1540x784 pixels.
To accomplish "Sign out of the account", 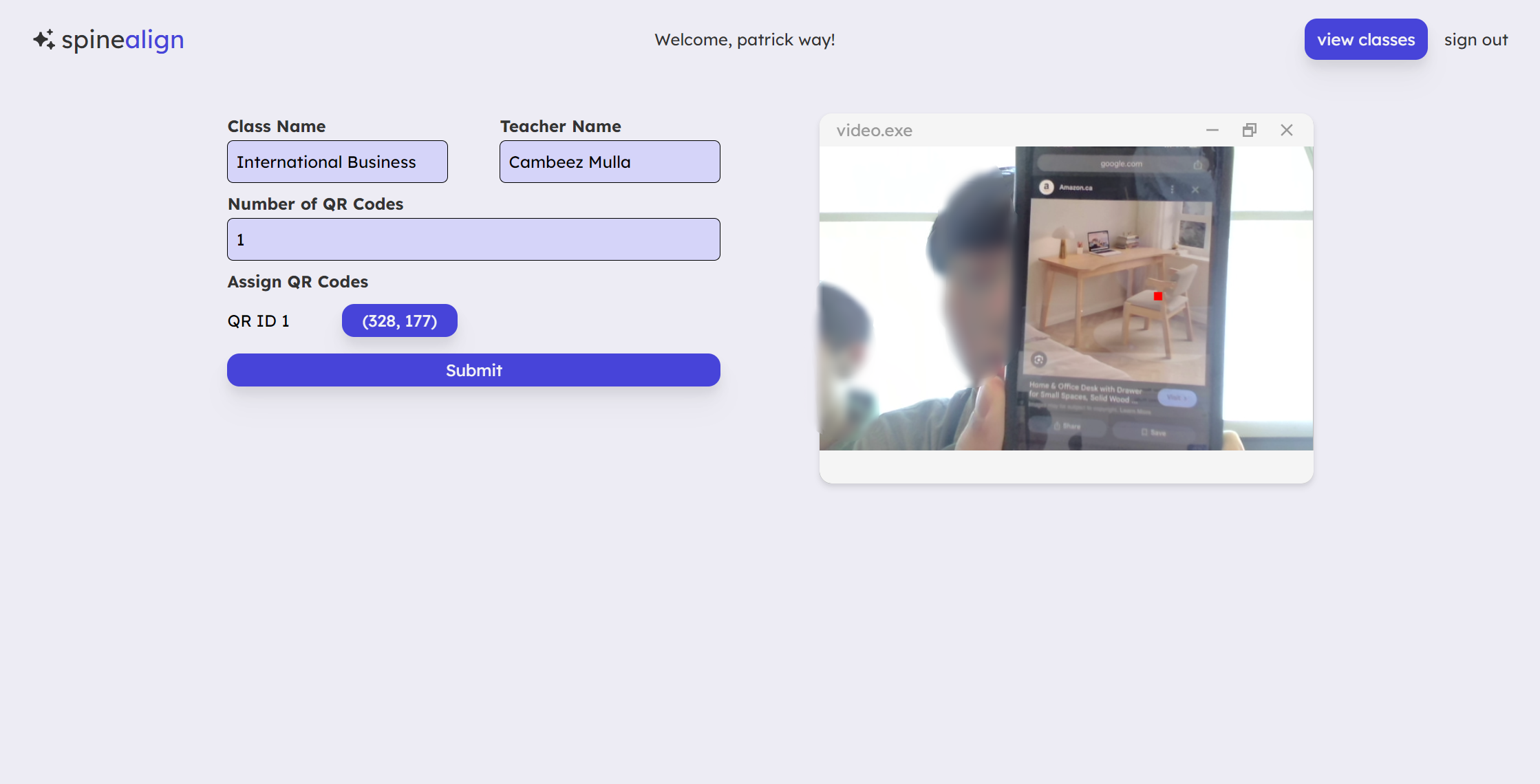I will [1475, 40].
